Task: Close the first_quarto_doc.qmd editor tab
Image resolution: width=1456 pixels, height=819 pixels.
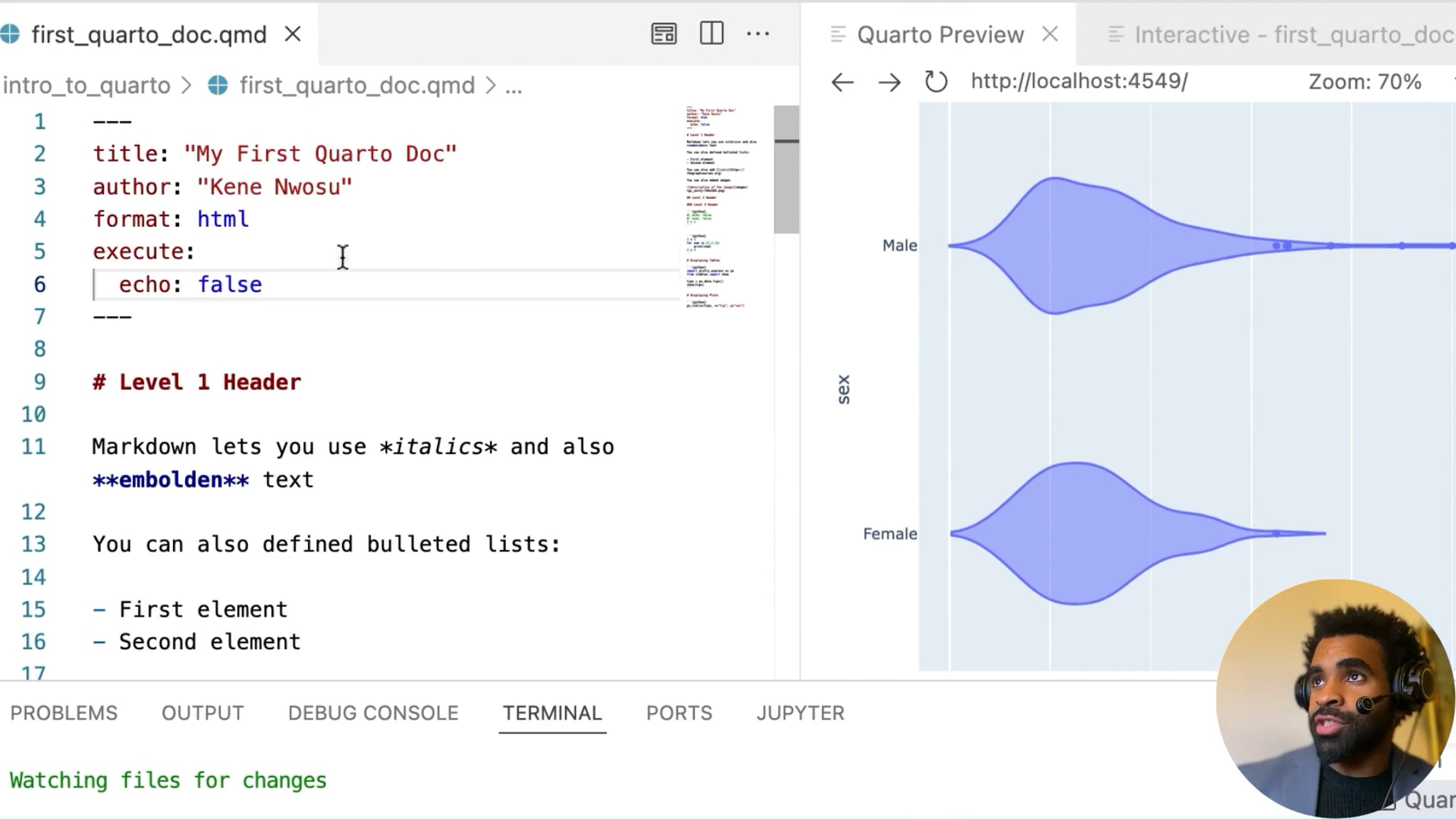Action: (293, 34)
